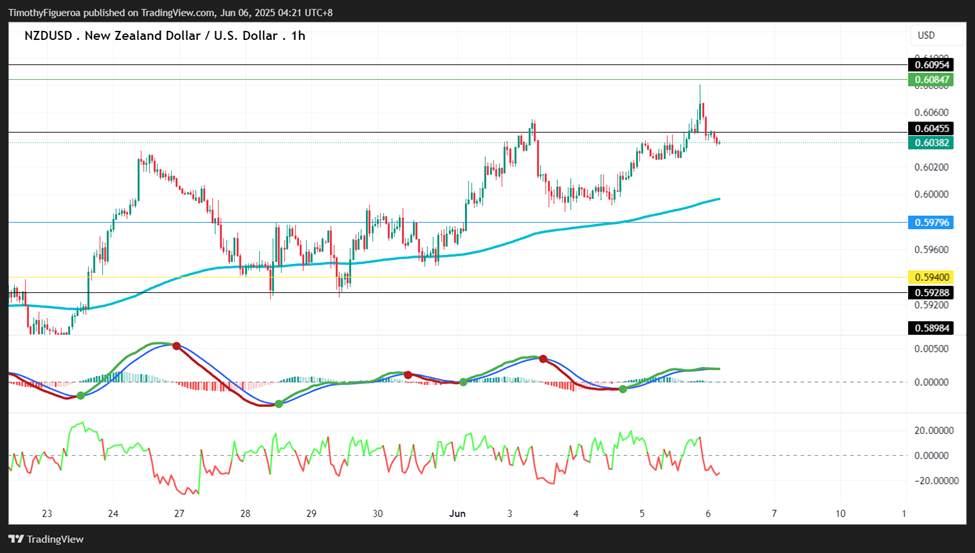Click the cyan moving average line end

point(718,199)
